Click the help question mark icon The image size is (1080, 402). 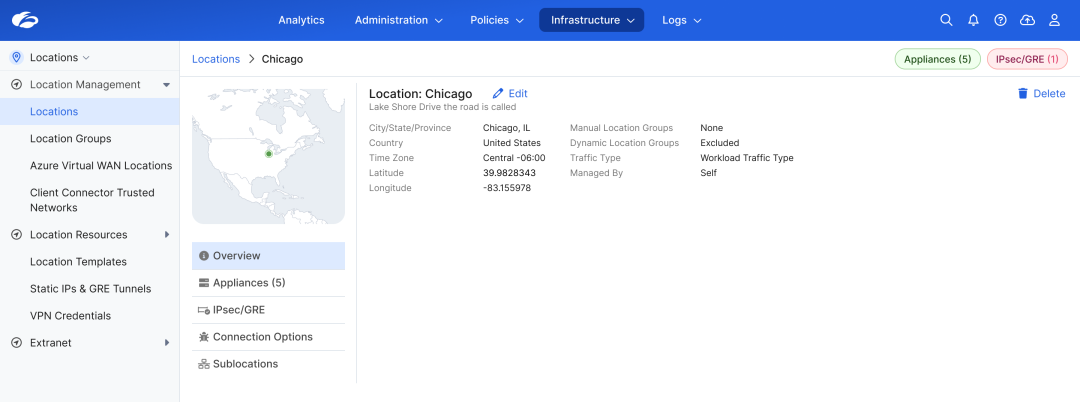coord(1000,20)
